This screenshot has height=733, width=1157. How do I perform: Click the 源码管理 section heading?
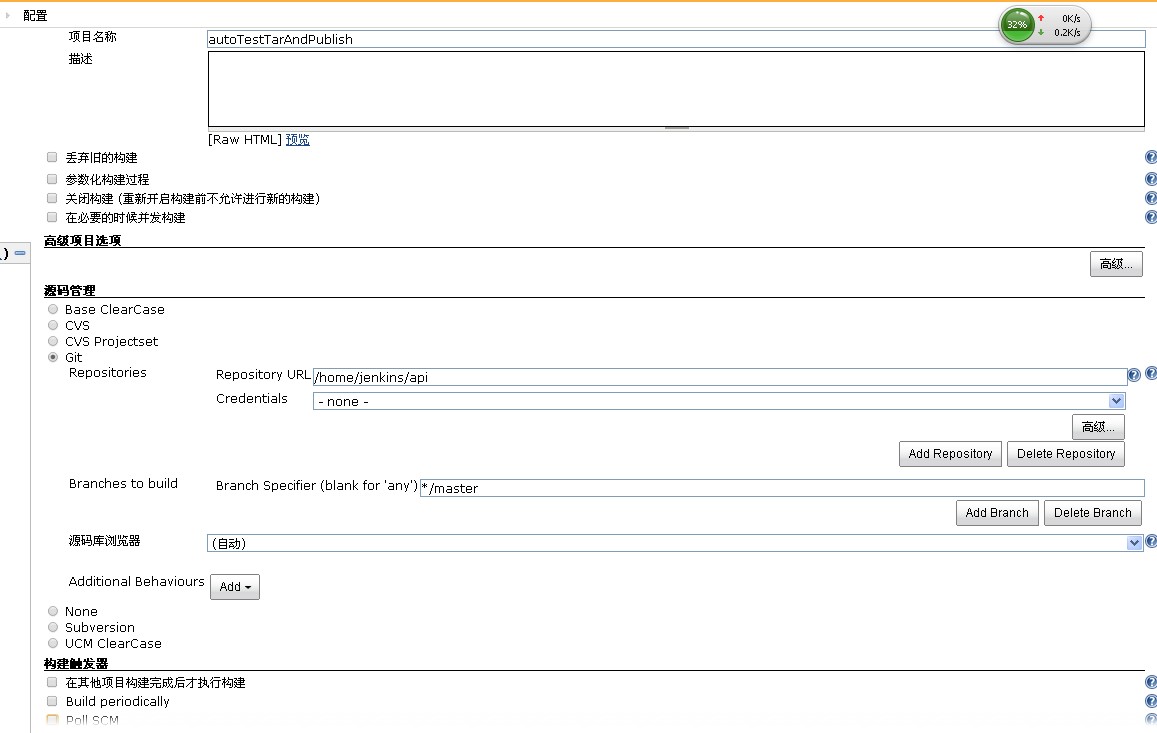(69, 290)
